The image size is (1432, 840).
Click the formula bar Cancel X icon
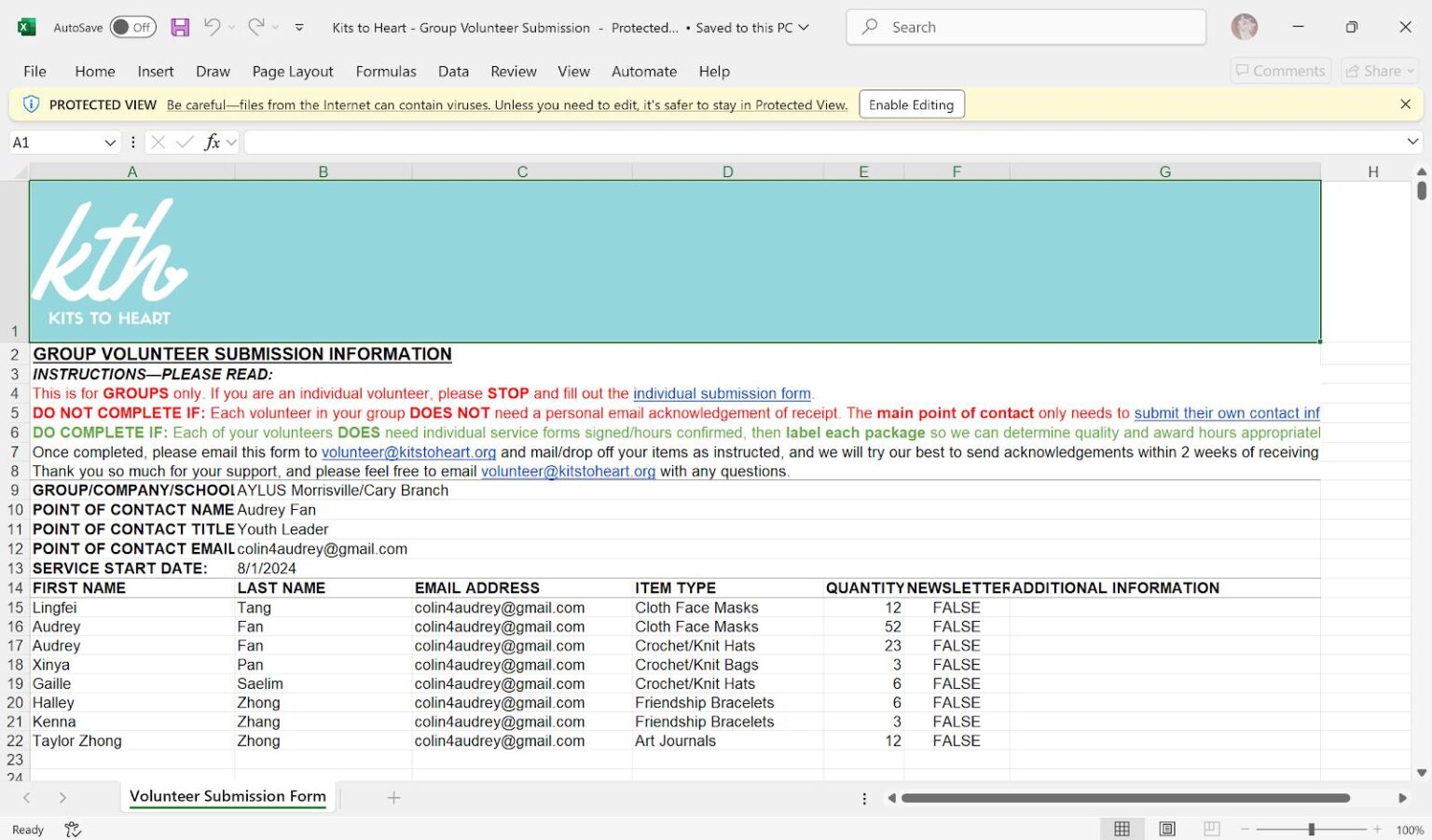[x=158, y=143]
